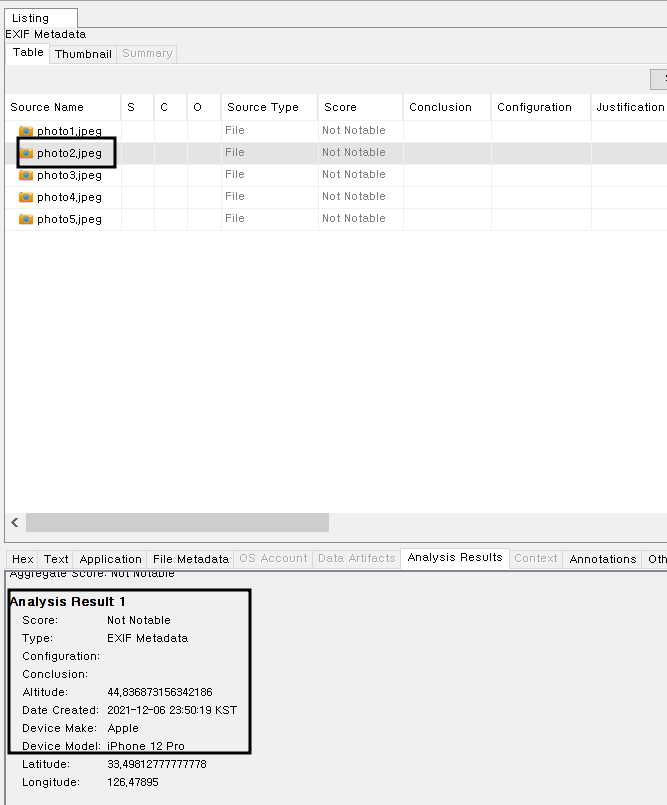This screenshot has width=667, height=805.
Task: Open the Summary tab
Action: click(x=147, y=53)
